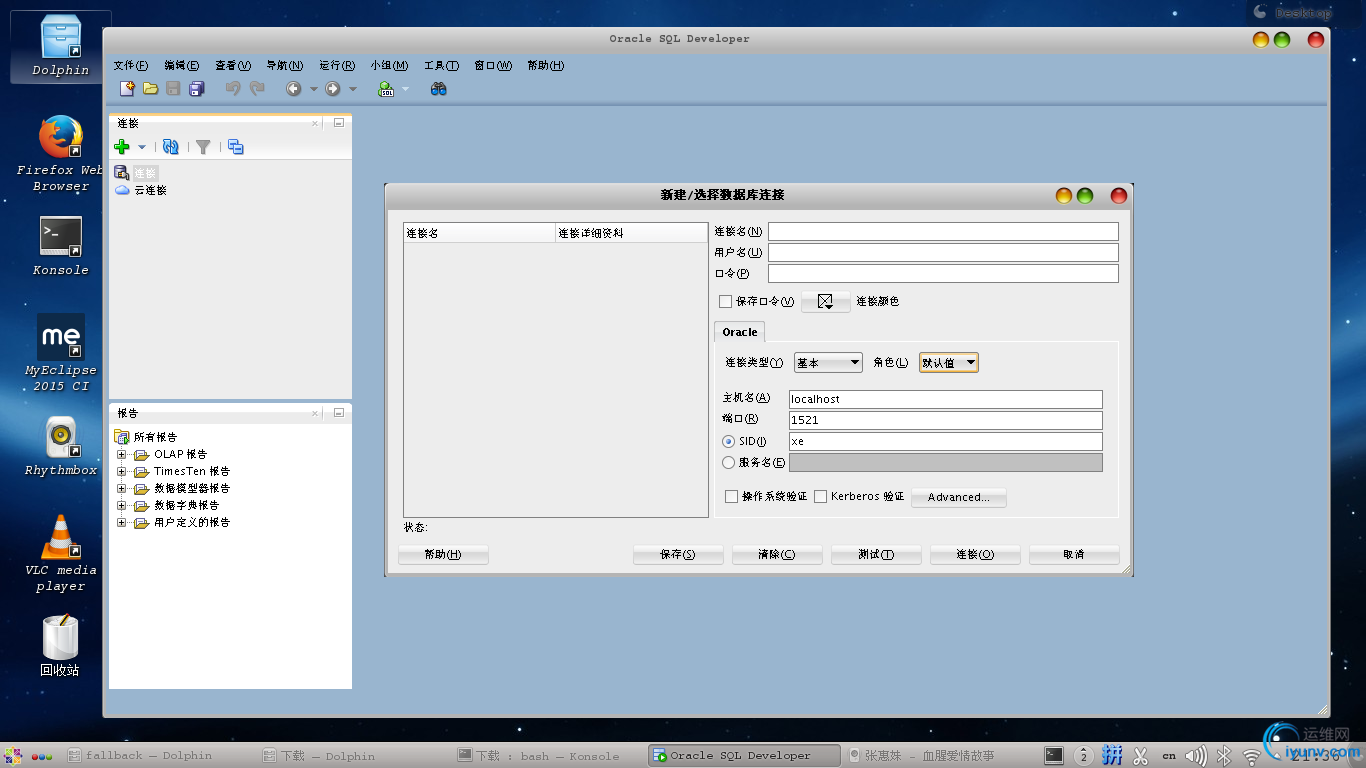
Task: Open the 运行(R) menu
Action: point(337,65)
